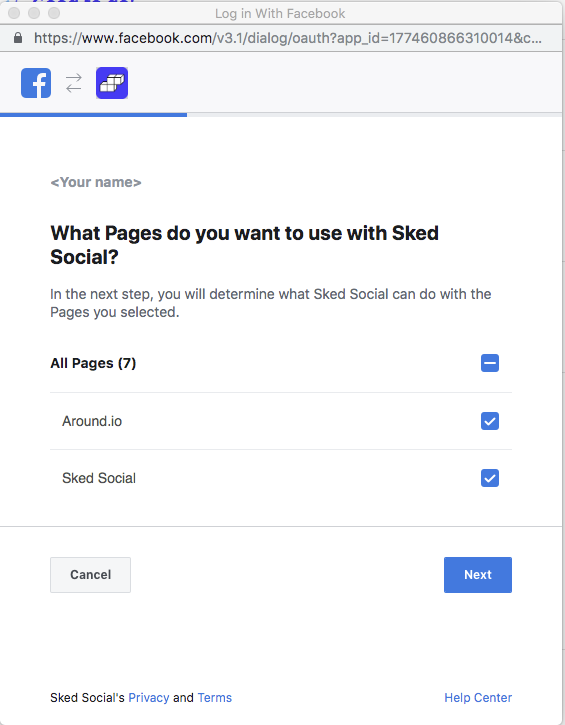The width and height of the screenshot is (565, 725).
Task: Select the Around.io page row label
Action: point(92,421)
